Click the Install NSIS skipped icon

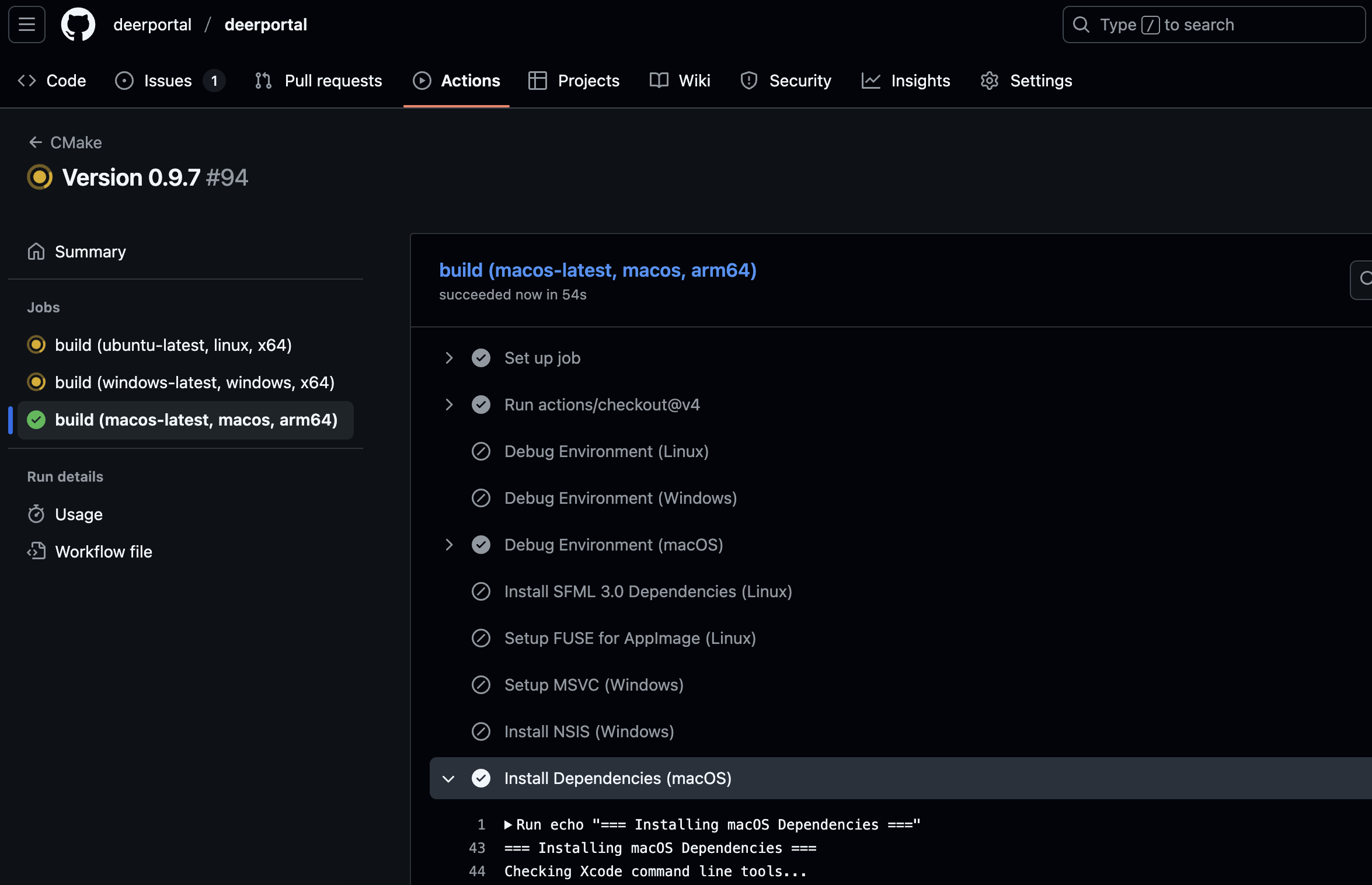(x=481, y=731)
